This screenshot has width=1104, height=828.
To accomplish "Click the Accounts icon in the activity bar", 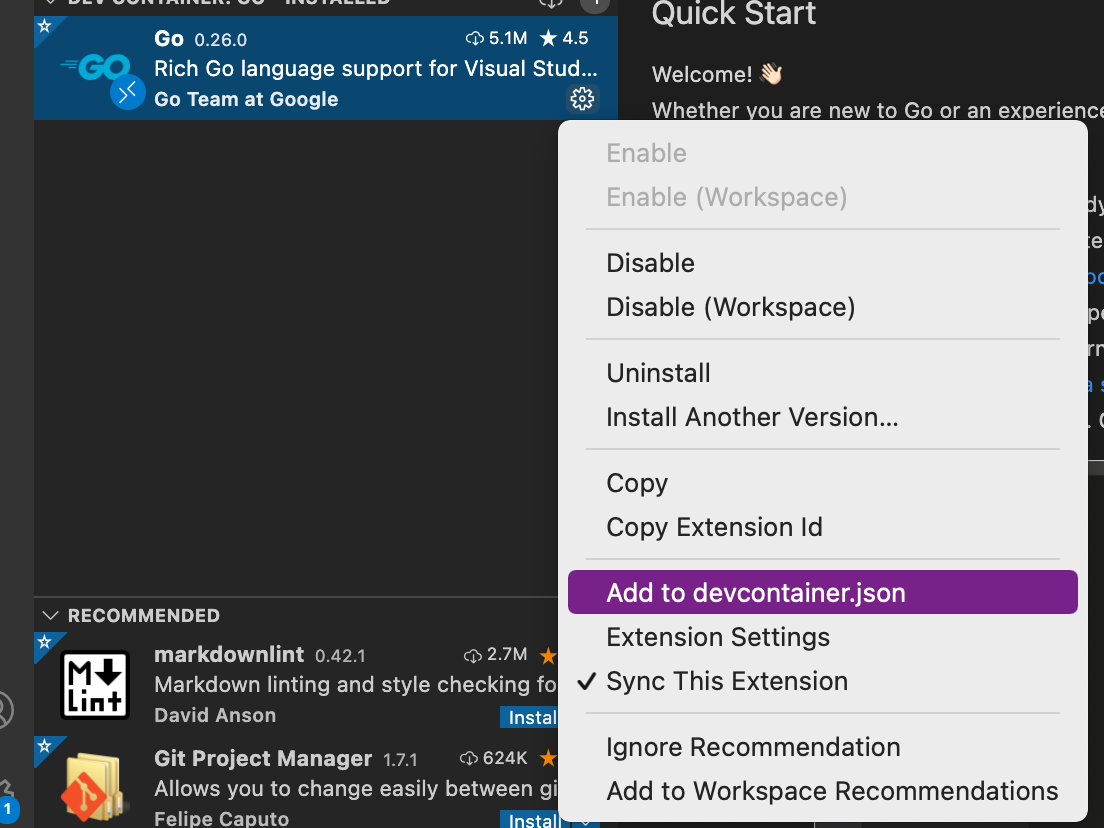I will tap(3, 709).
